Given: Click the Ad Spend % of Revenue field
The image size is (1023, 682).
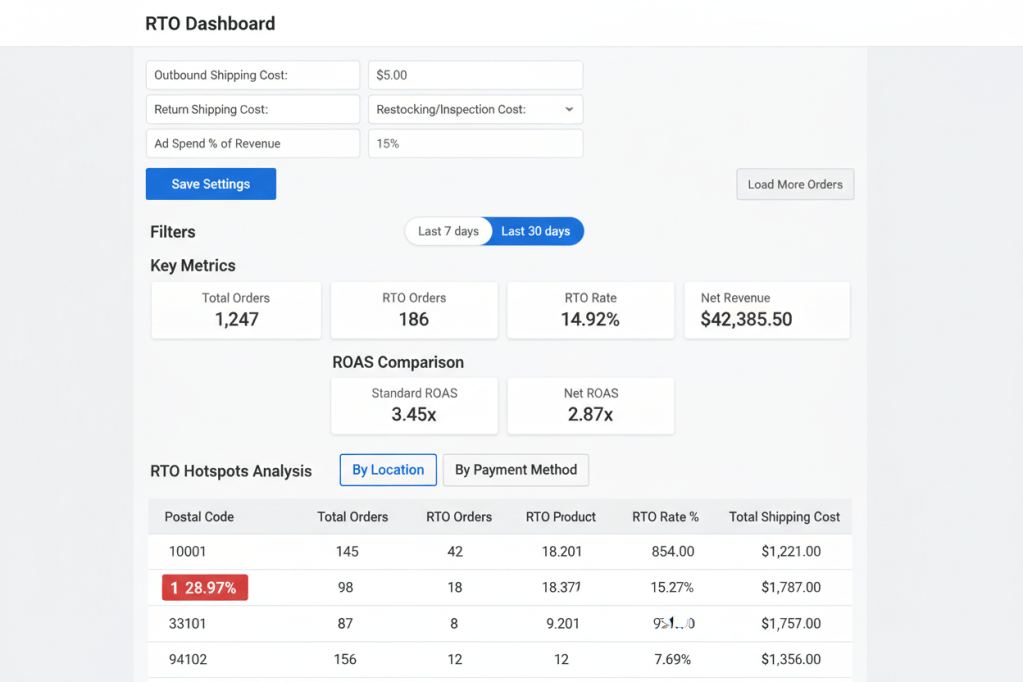Looking at the screenshot, I should tap(252, 143).
